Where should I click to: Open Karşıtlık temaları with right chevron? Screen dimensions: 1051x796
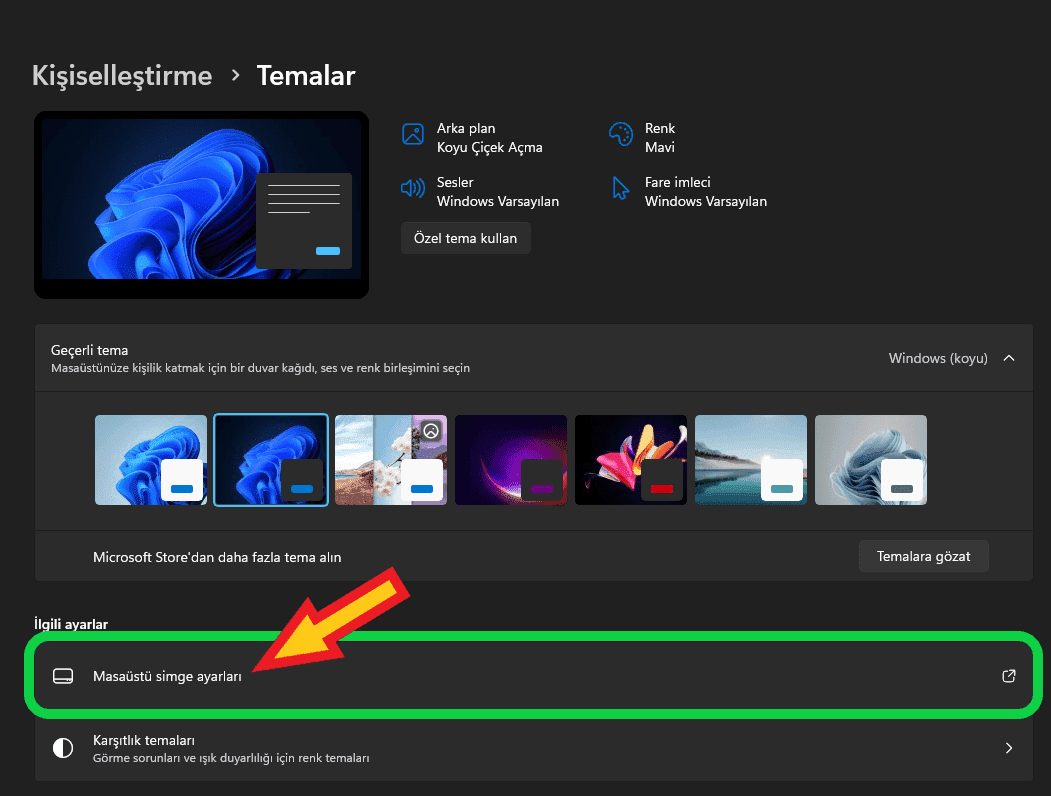(1009, 748)
